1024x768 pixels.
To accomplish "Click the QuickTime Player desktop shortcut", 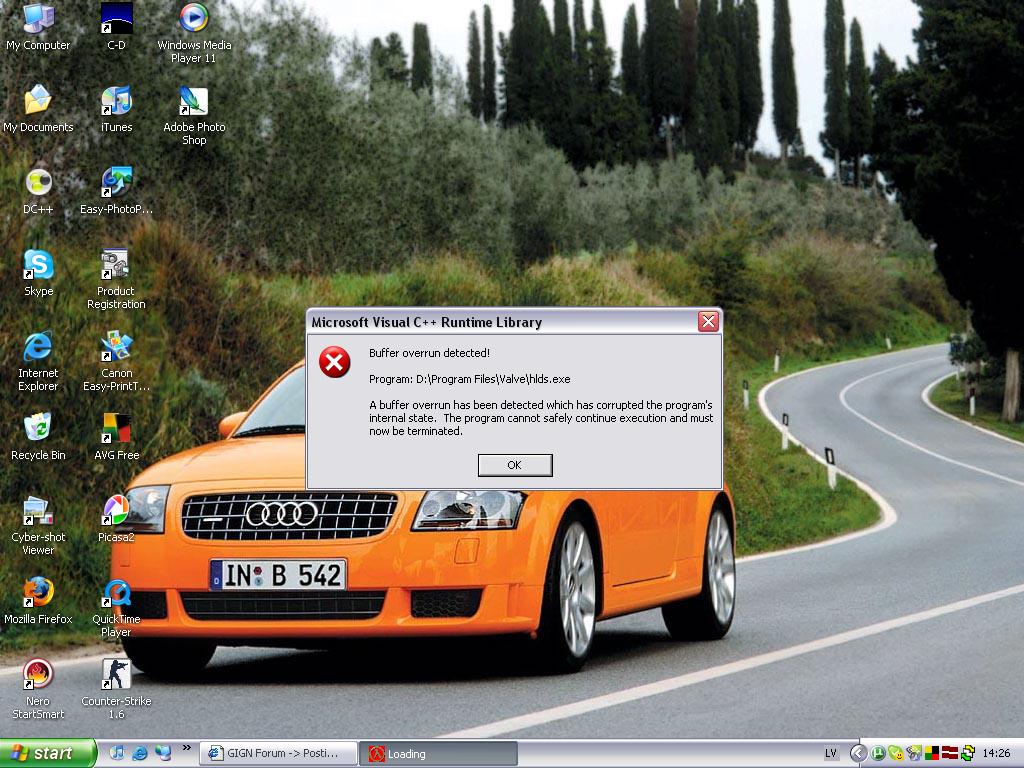I will 116,593.
